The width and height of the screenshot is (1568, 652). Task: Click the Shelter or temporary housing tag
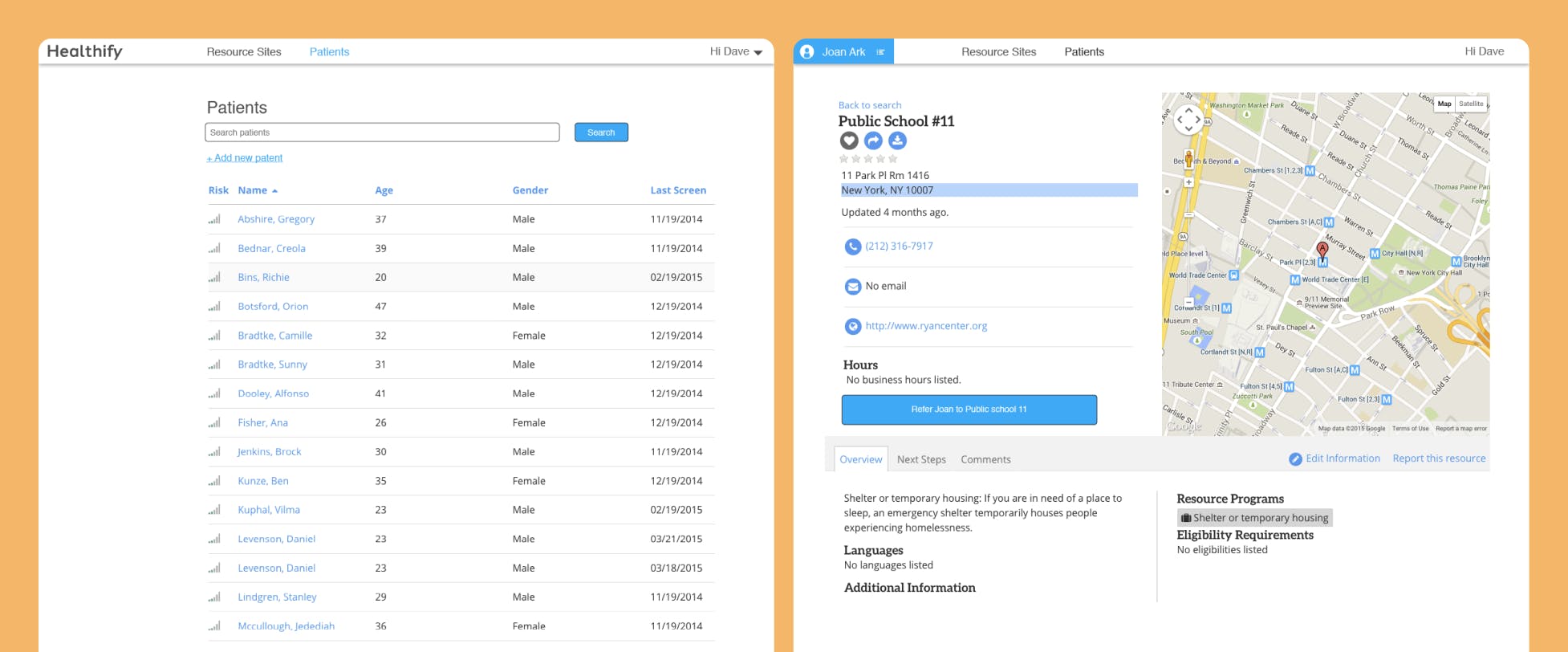tap(1254, 518)
